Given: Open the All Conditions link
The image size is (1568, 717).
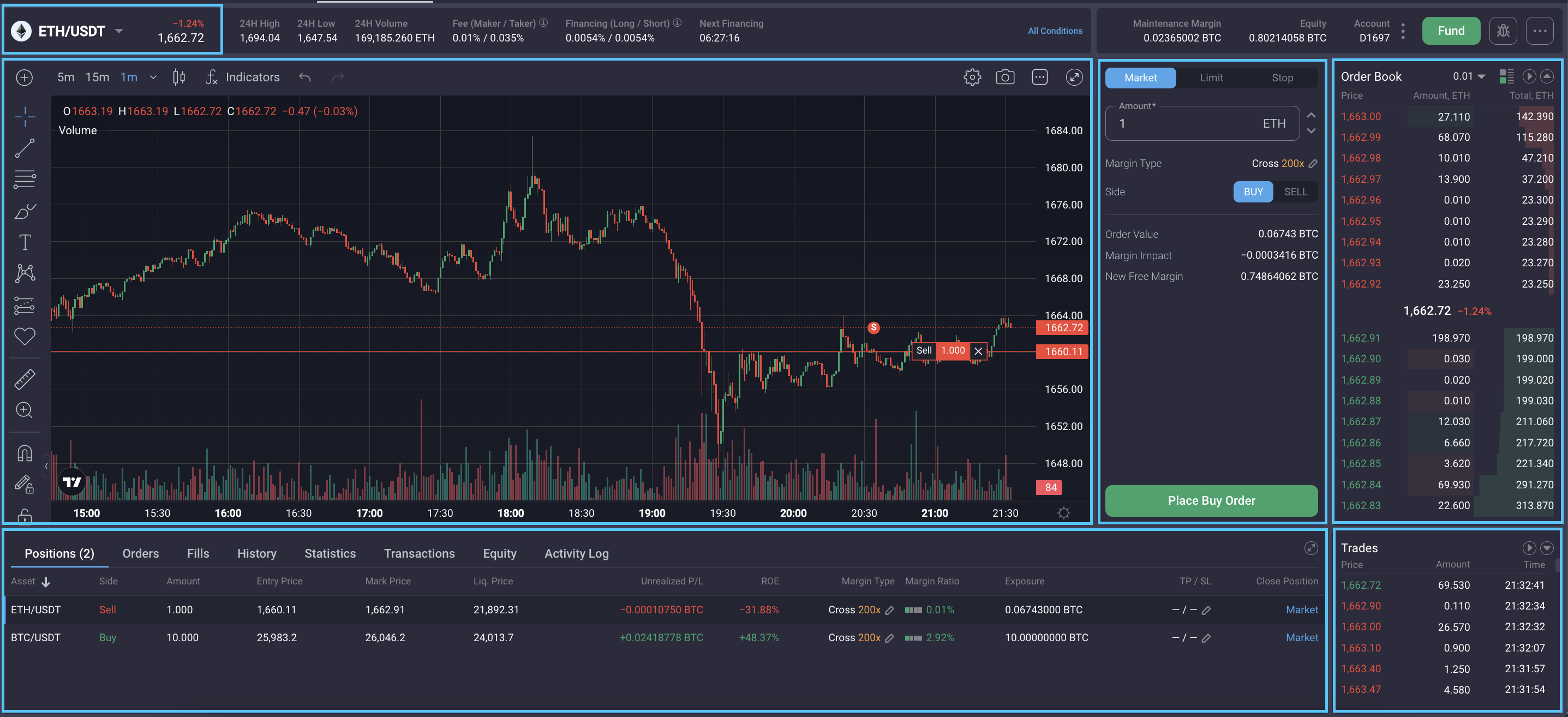Looking at the screenshot, I should (x=1054, y=31).
